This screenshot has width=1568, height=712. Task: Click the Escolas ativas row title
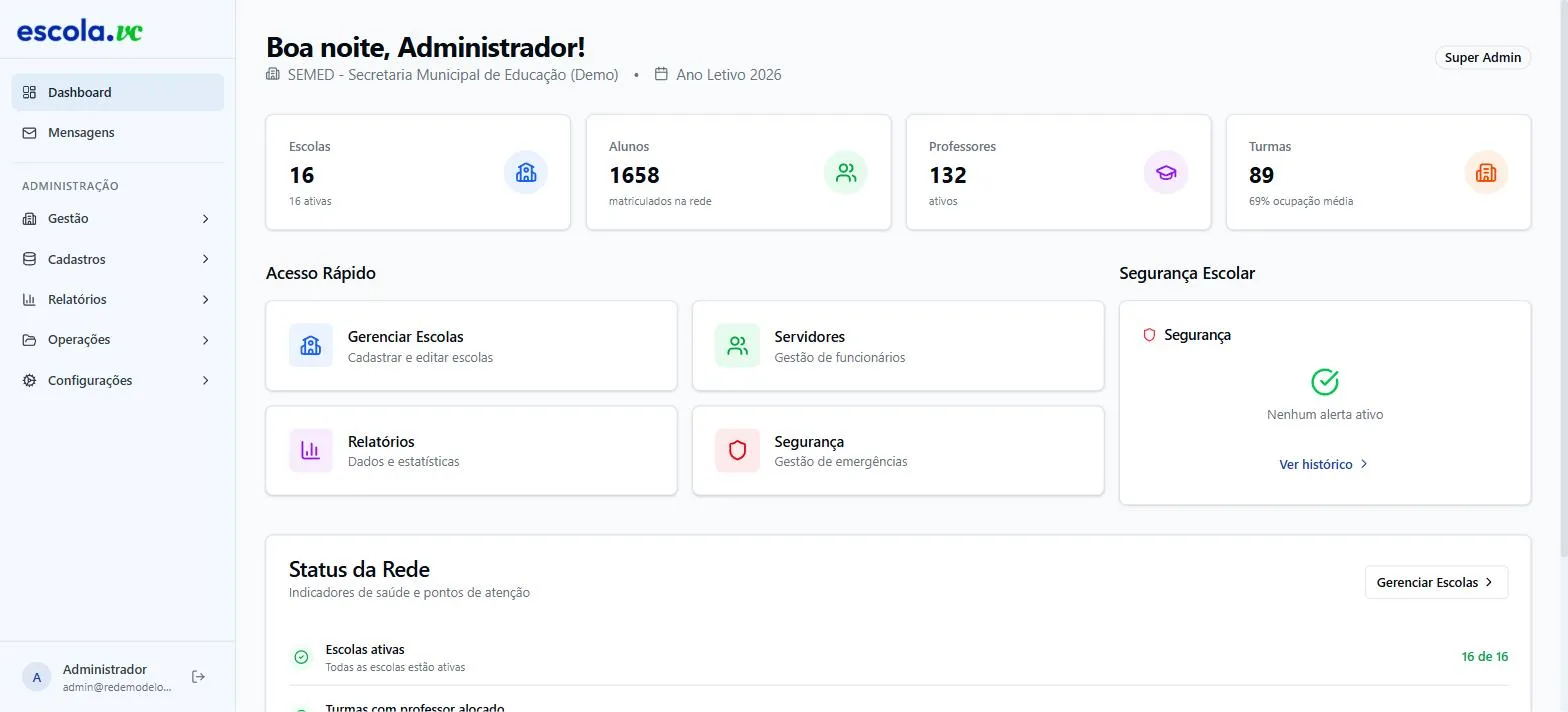[x=365, y=649]
